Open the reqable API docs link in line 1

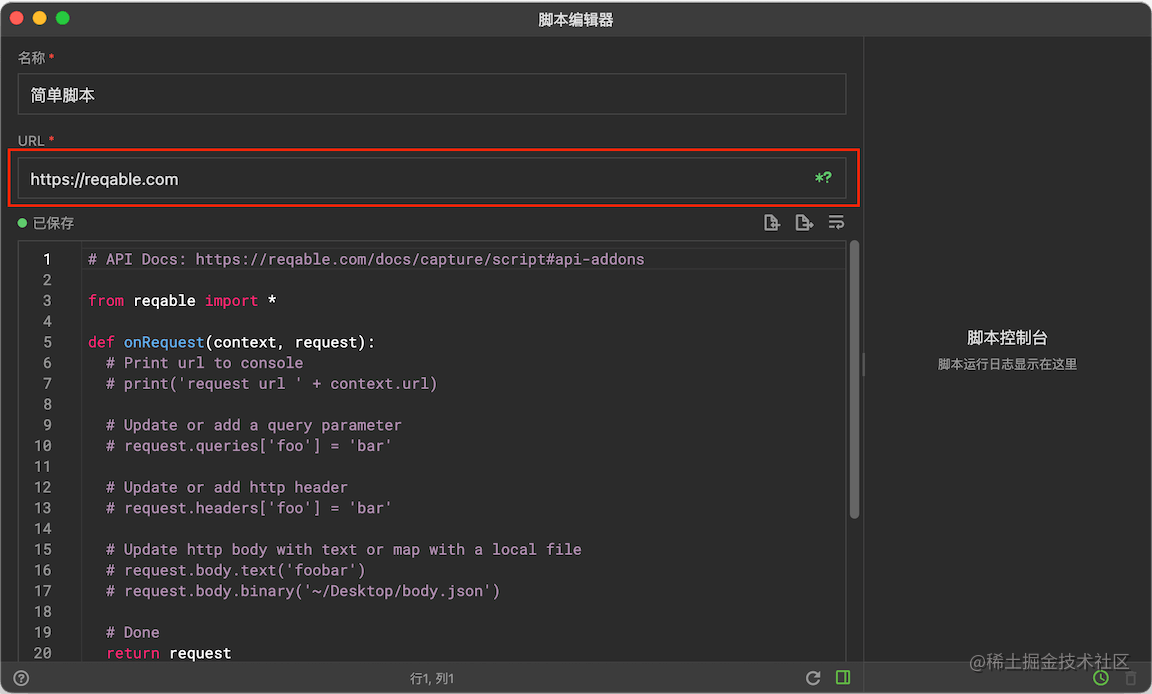[x=420, y=258]
